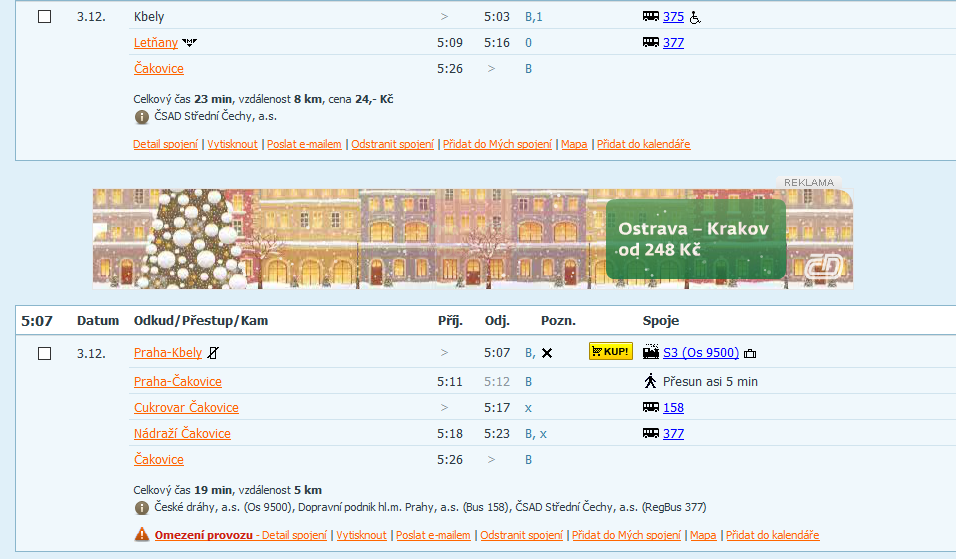Click the orange warning triangle by Omezení provozu

(141, 535)
